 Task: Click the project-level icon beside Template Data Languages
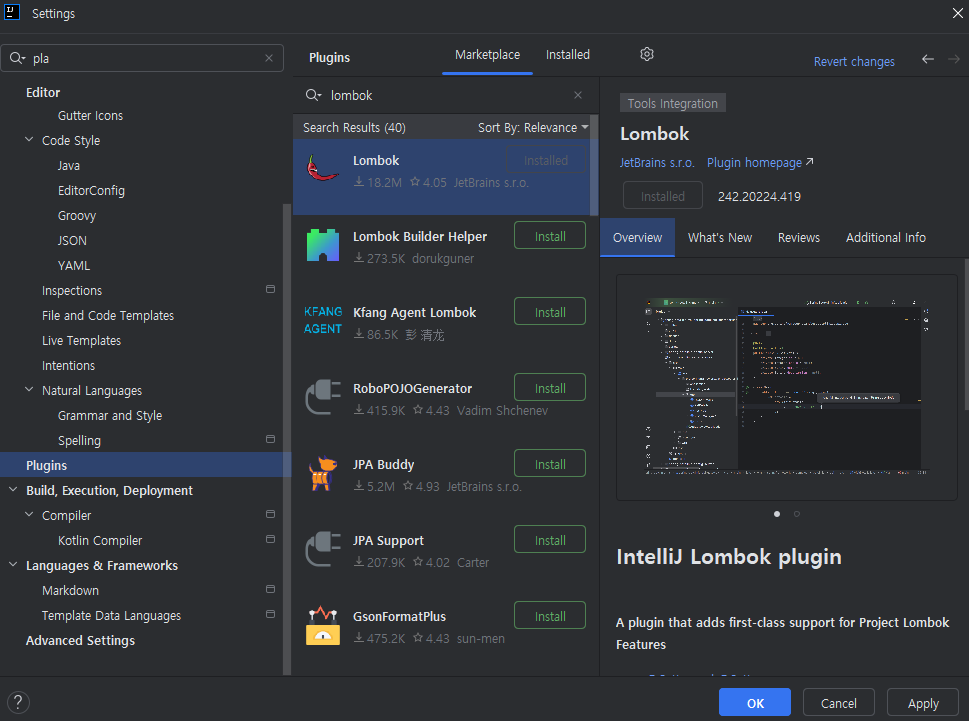(270, 614)
